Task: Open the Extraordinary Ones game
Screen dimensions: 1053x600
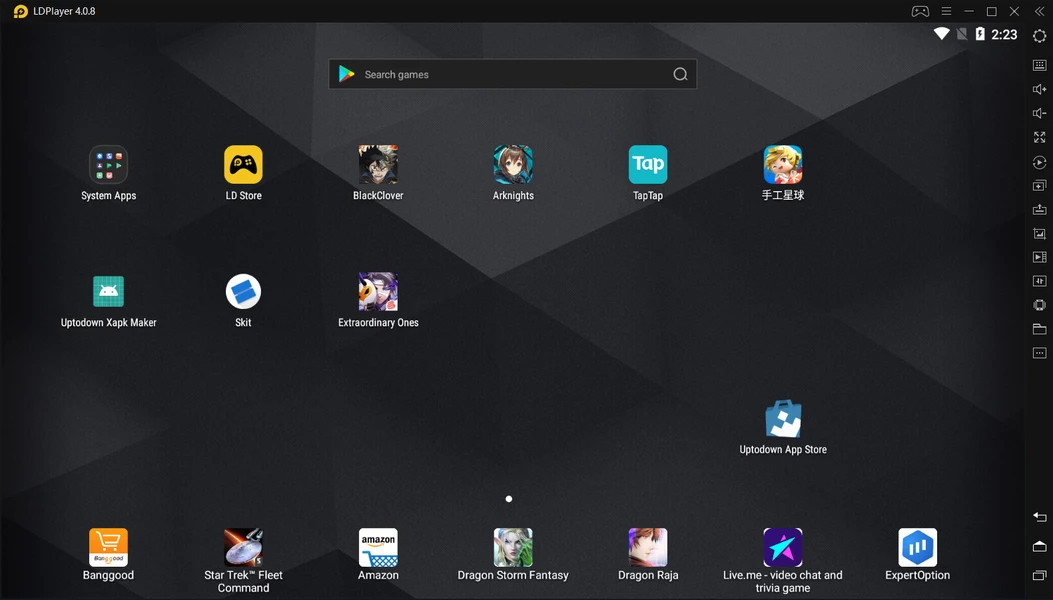Action: click(378, 292)
